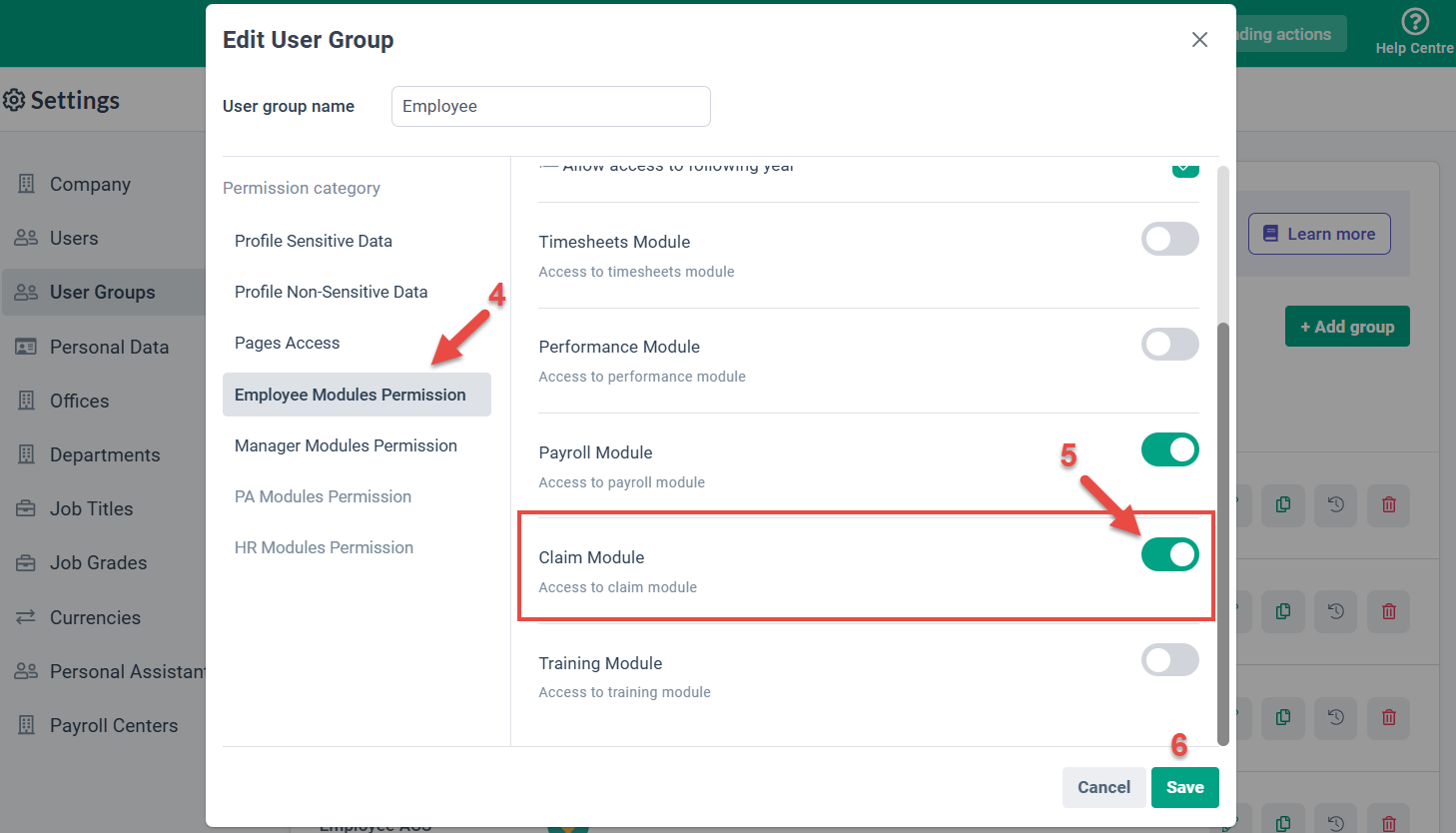1456x833 pixels.
Task: Click the Add group button
Action: [1347, 326]
